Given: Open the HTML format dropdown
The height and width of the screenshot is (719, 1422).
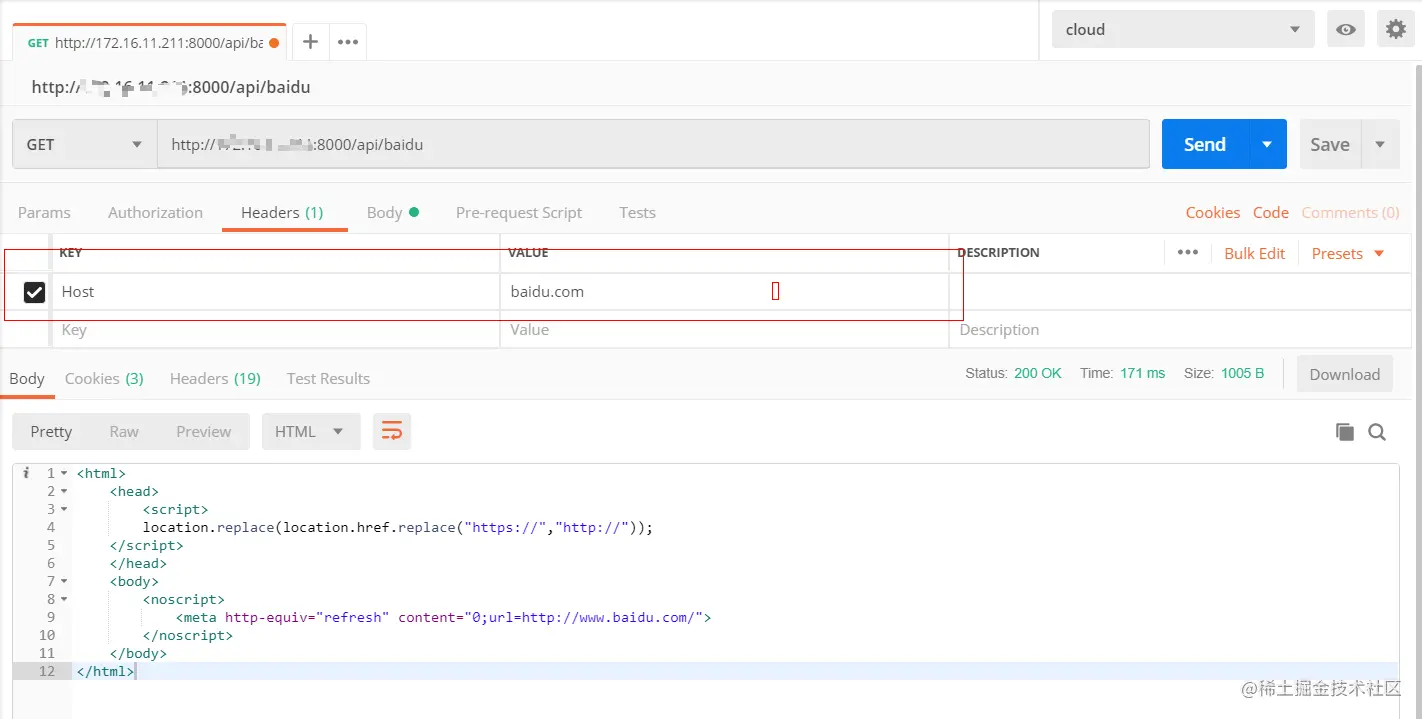Looking at the screenshot, I should [310, 431].
